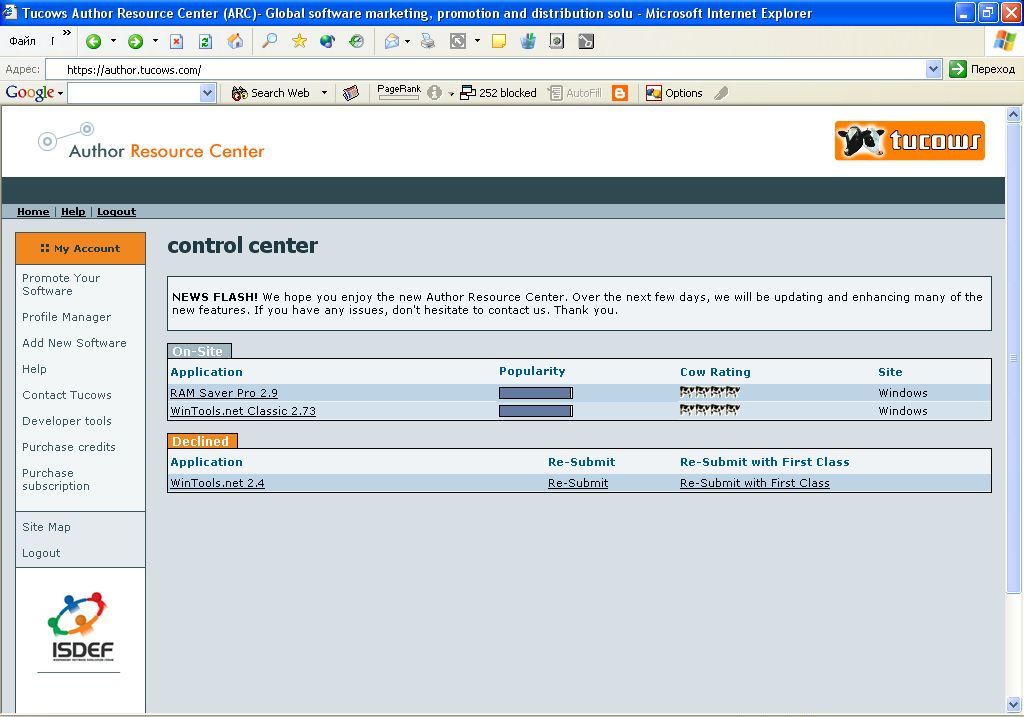Click the green Back arrow button
The image size is (1024, 717).
point(93,42)
